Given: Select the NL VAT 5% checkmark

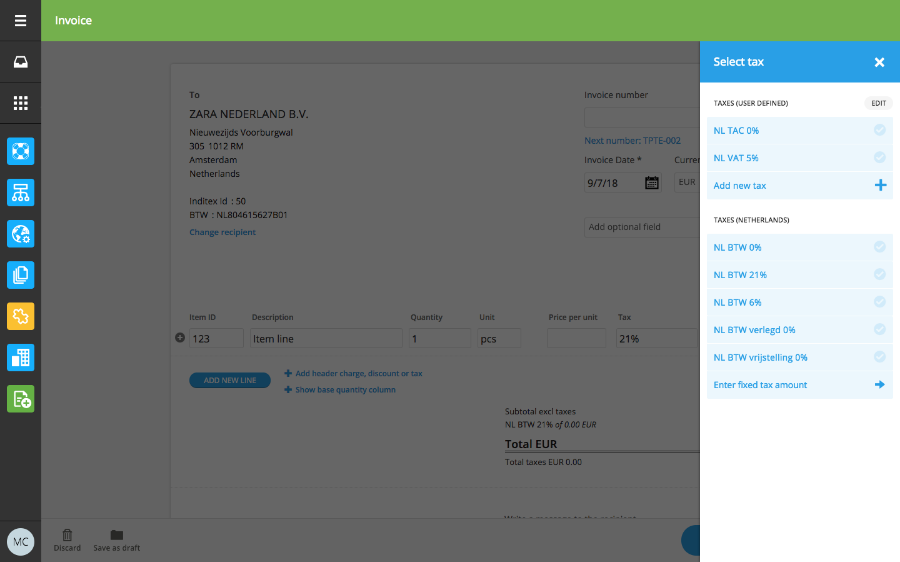Looking at the screenshot, I should 879,157.
